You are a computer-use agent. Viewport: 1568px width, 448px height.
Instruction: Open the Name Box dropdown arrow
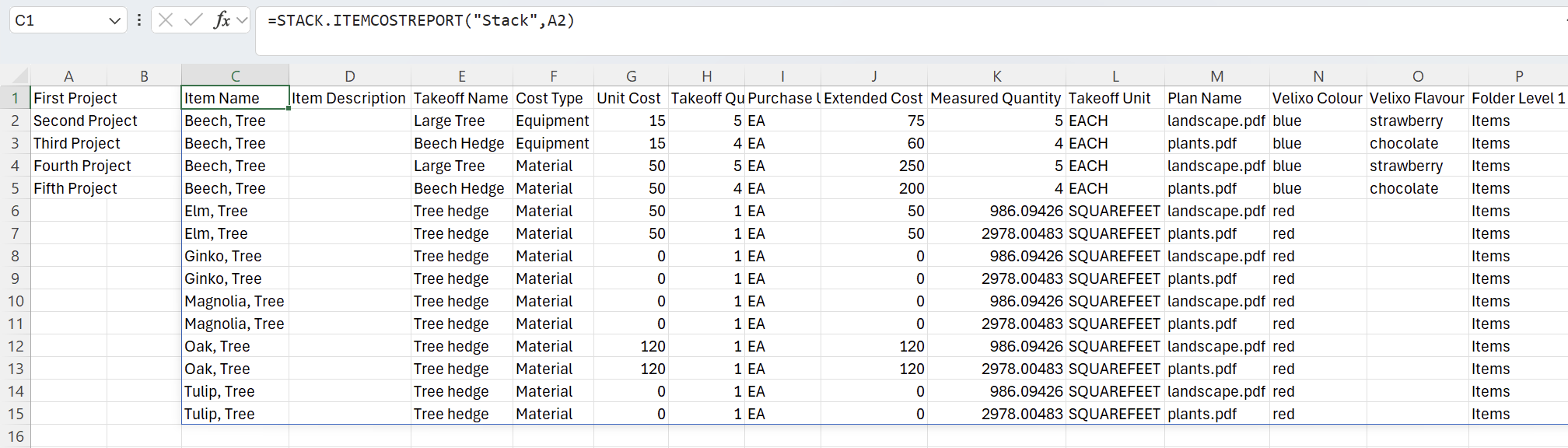[x=114, y=21]
